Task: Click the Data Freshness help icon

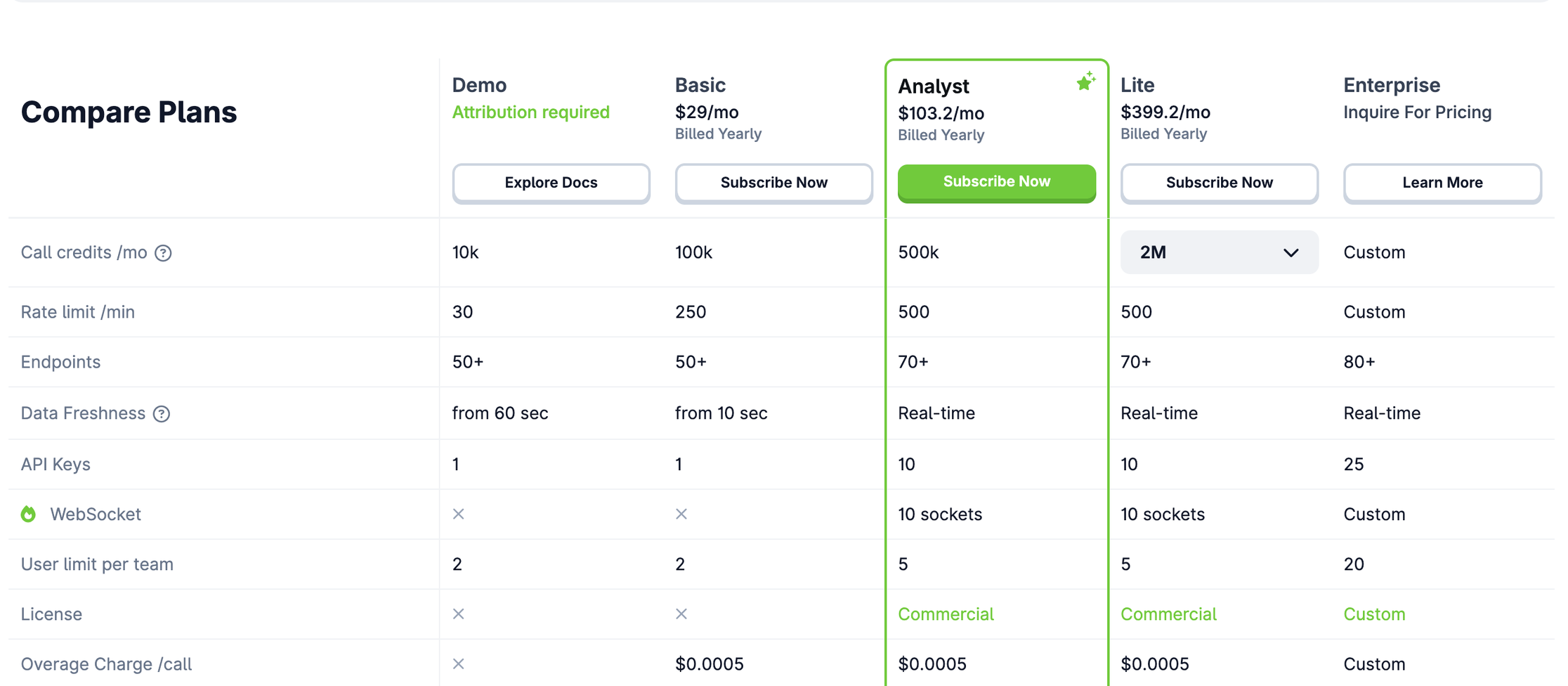Action: 162,414
